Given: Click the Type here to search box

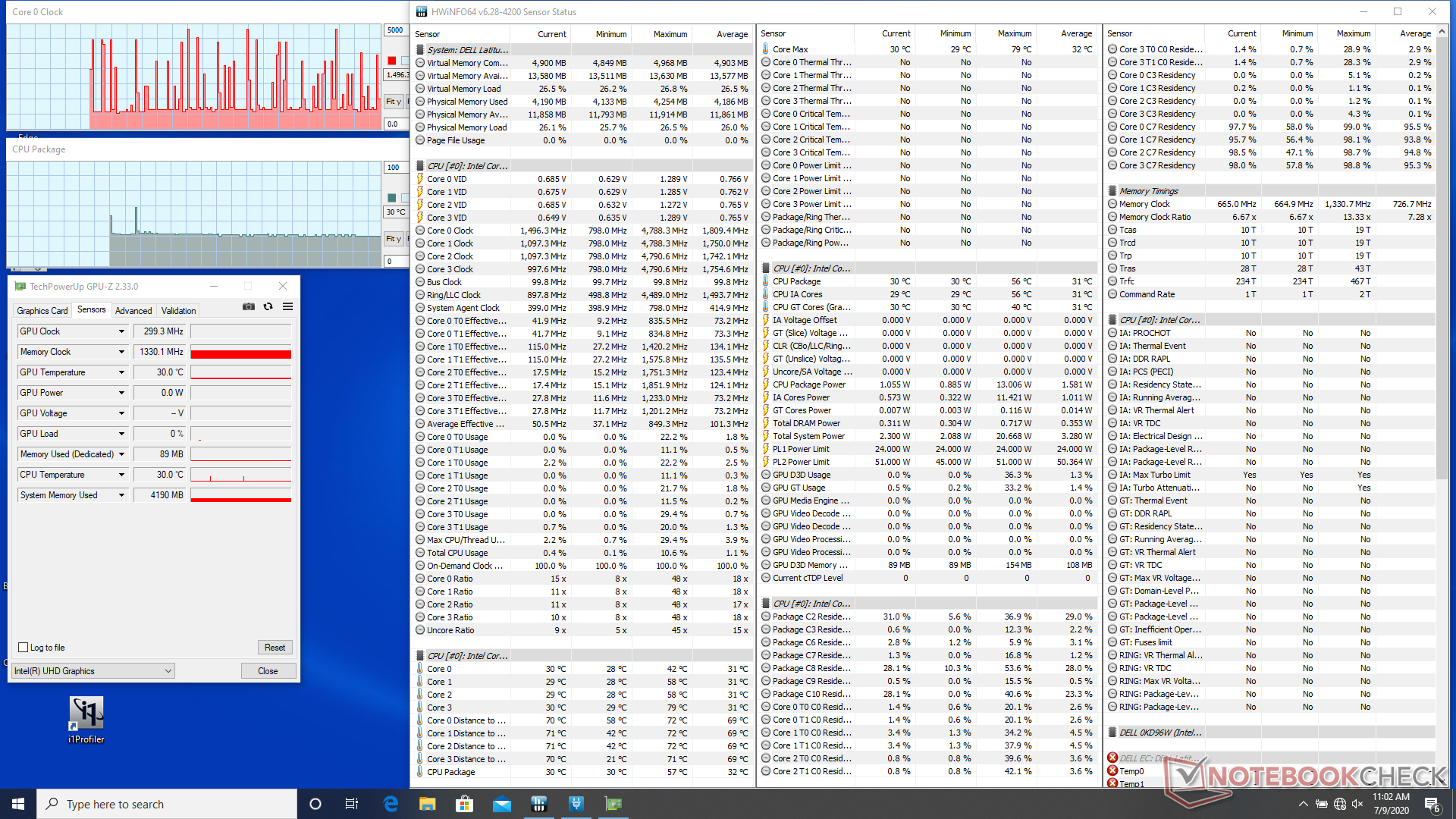Looking at the screenshot, I should (167, 804).
